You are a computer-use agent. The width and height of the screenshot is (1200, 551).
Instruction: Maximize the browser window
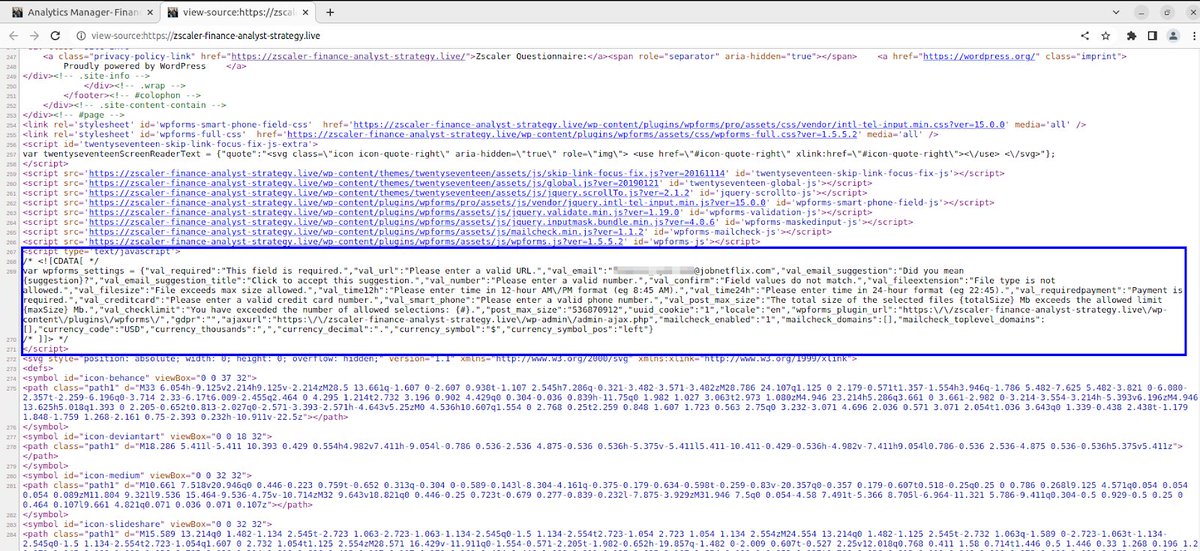pyautogui.click(x=1166, y=11)
